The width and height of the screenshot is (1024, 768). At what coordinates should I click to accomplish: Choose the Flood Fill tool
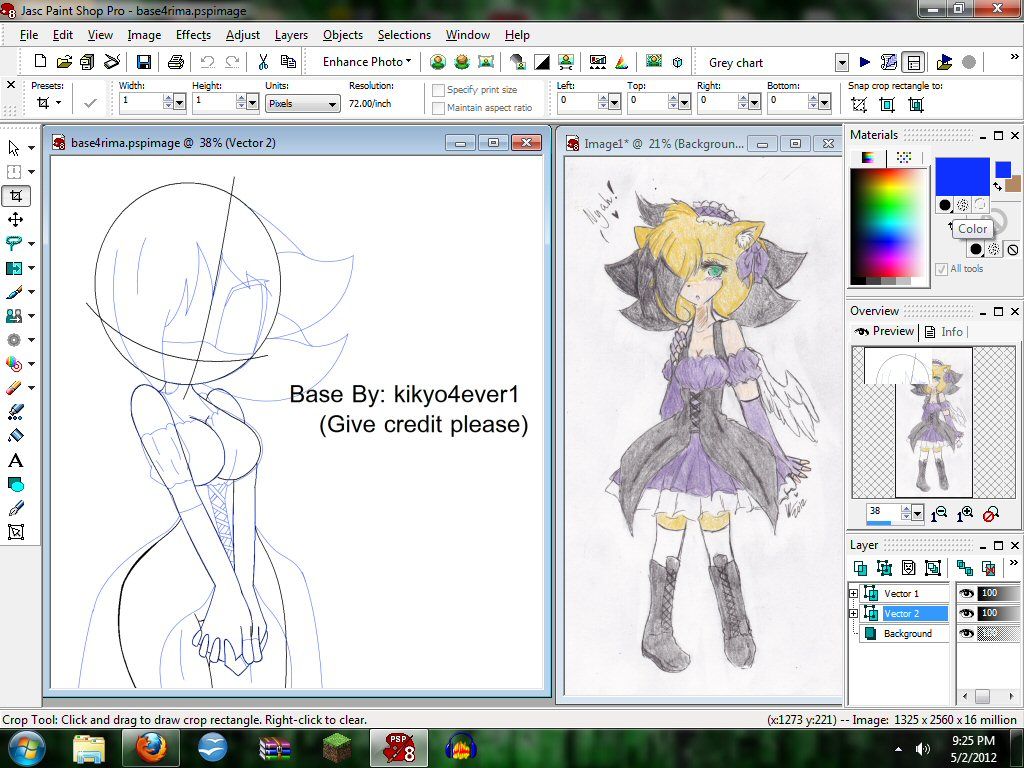tap(16, 436)
